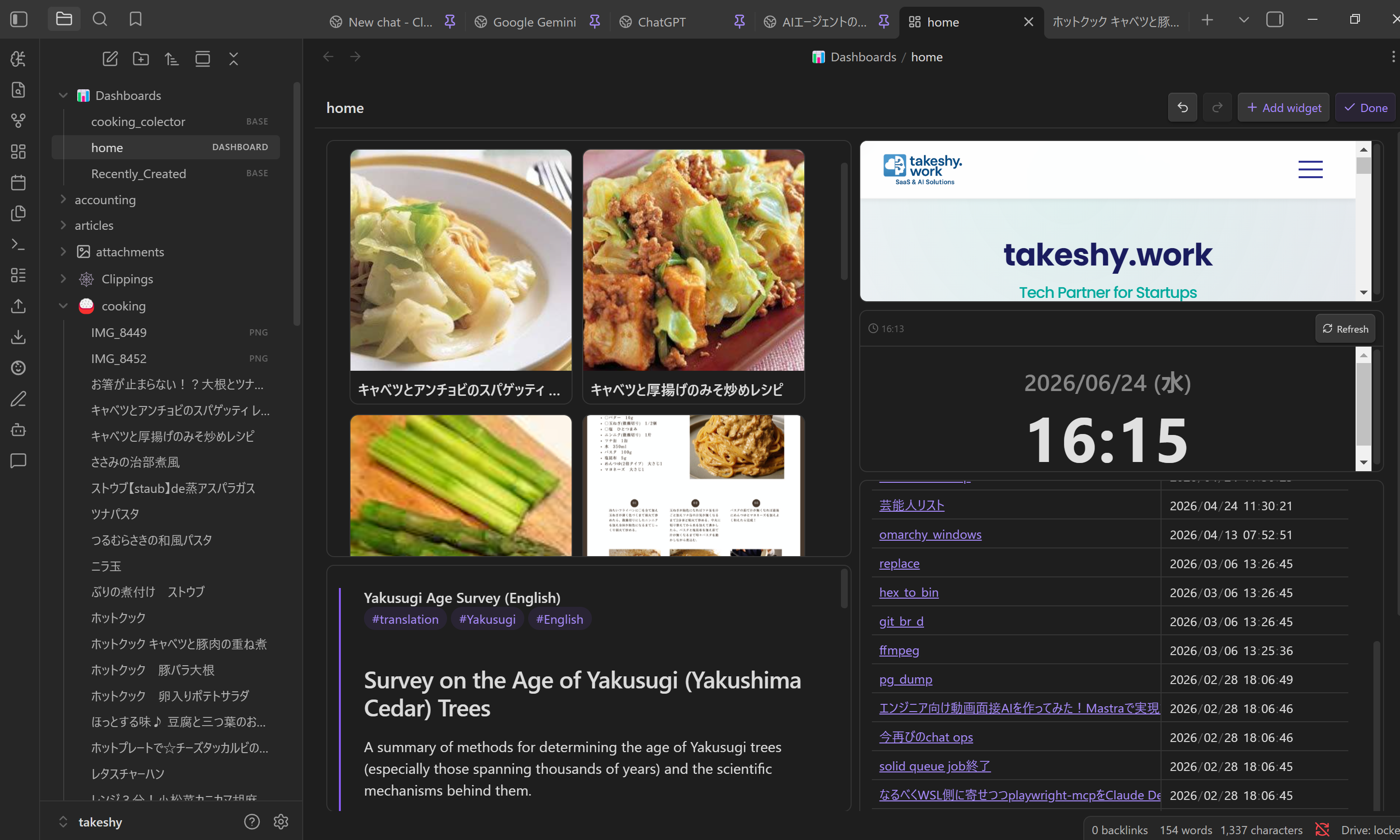This screenshot has height=840, width=1400.
Task: Click the smiley face ribbon icon
Action: (19, 368)
